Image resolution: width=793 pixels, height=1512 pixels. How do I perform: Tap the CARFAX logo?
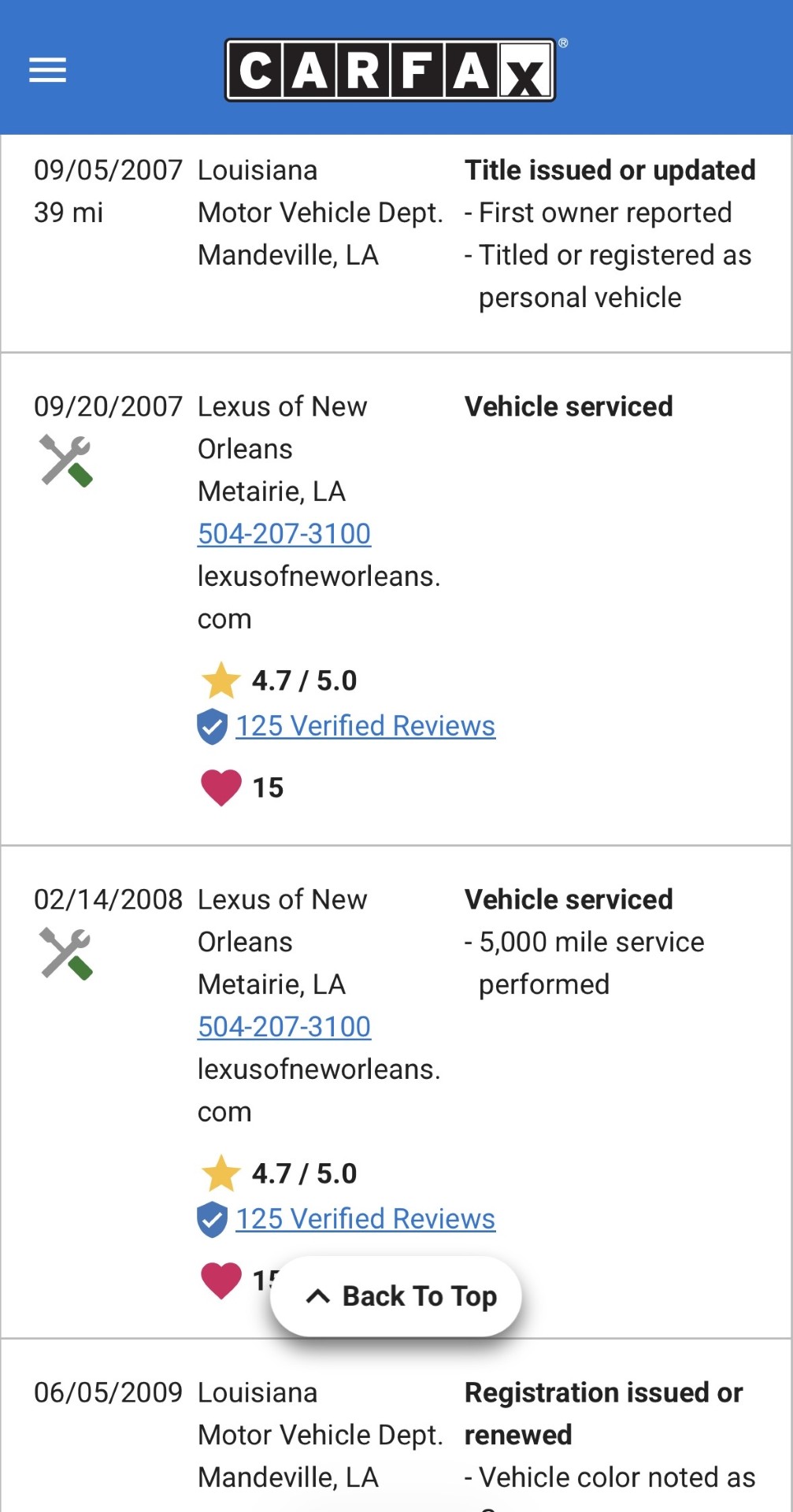[391, 70]
